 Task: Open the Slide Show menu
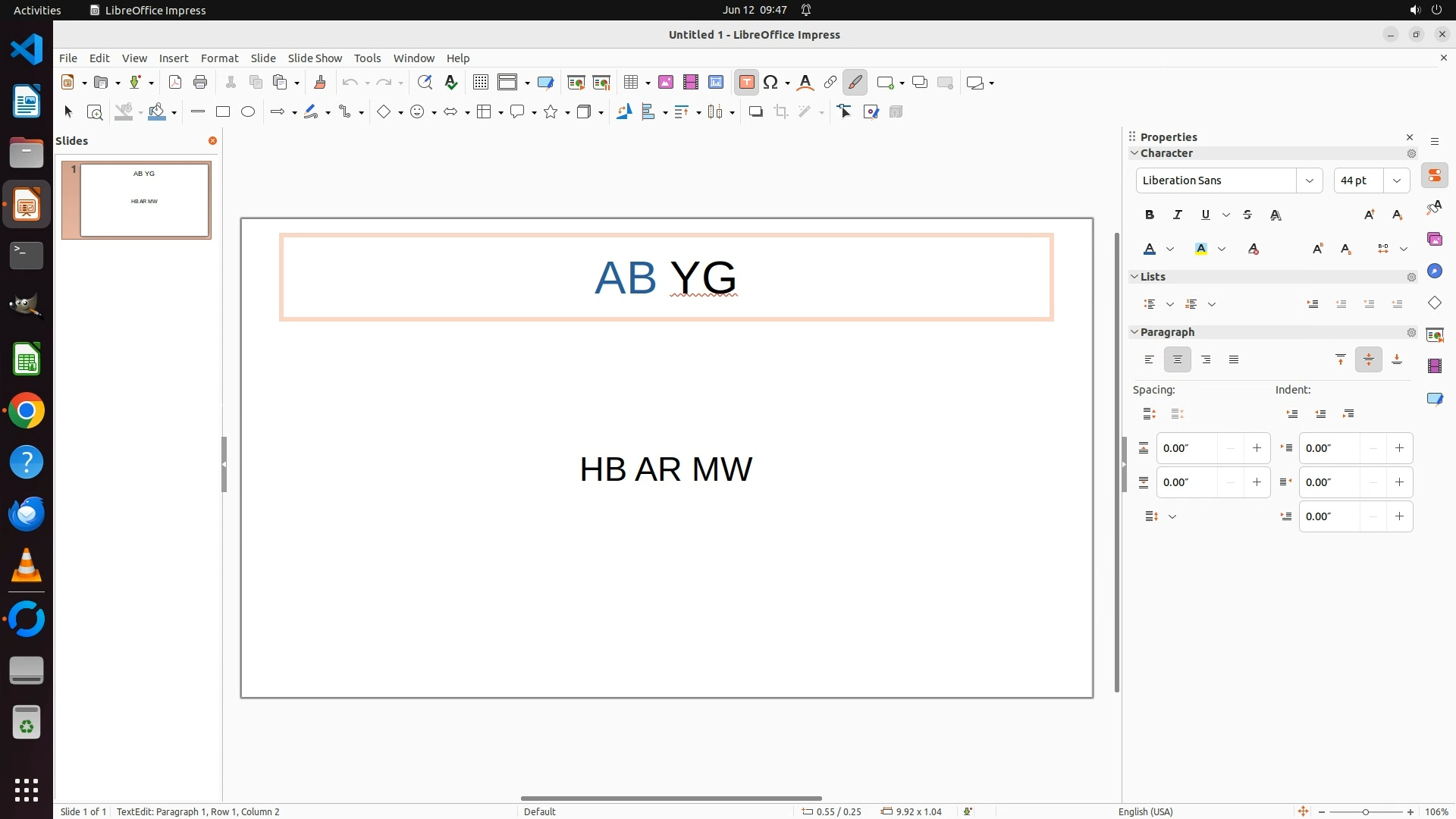click(315, 58)
